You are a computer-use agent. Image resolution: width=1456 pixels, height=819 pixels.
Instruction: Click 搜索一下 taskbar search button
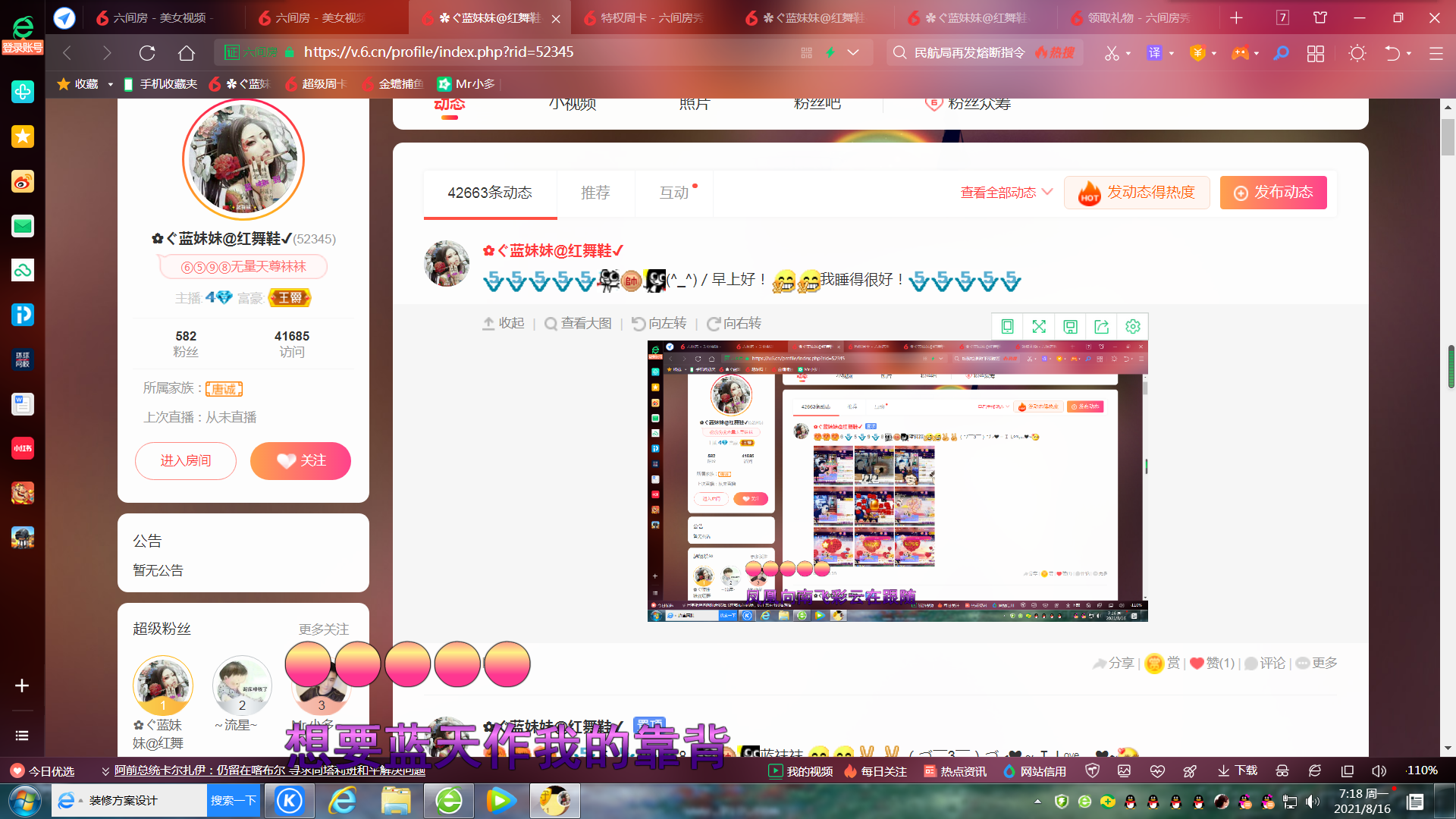[x=234, y=801]
